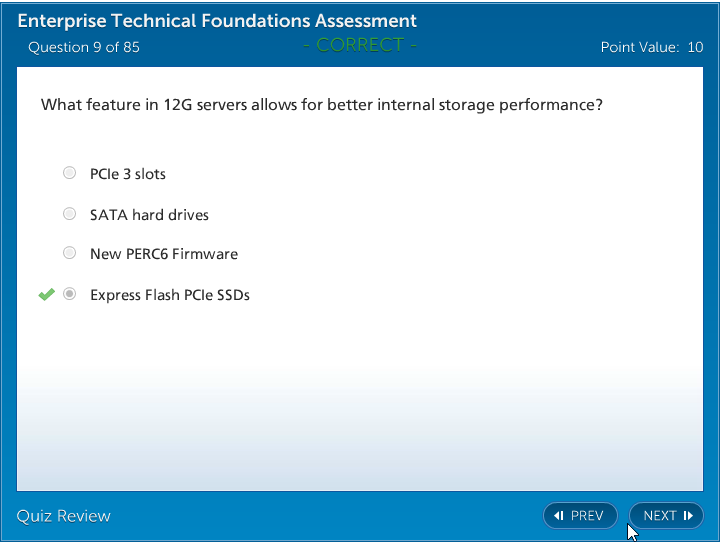
Task: Click the "Point Value:" label
Action: (x=640, y=48)
